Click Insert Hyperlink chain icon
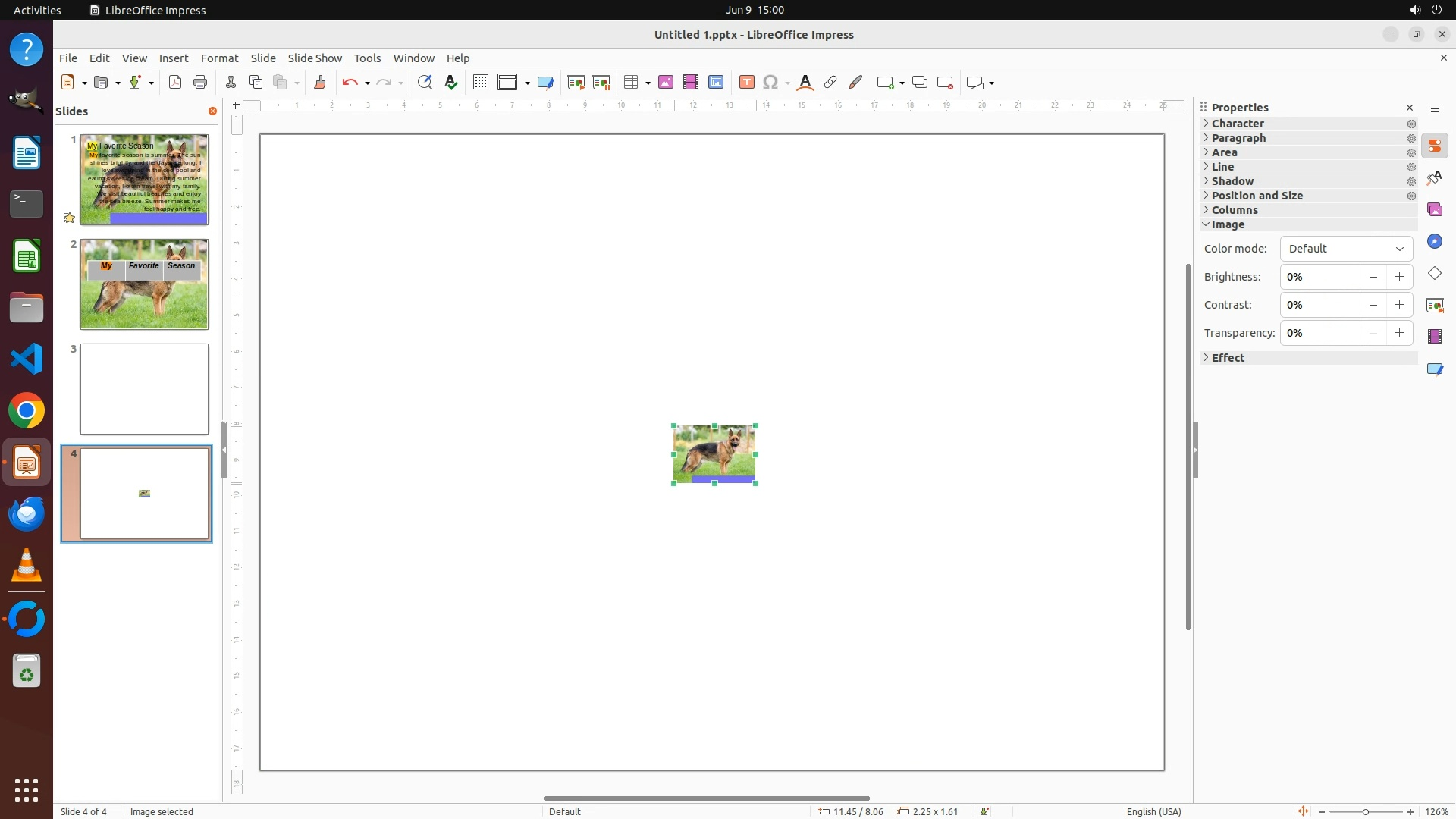1456x819 pixels. (x=830, y=83)
